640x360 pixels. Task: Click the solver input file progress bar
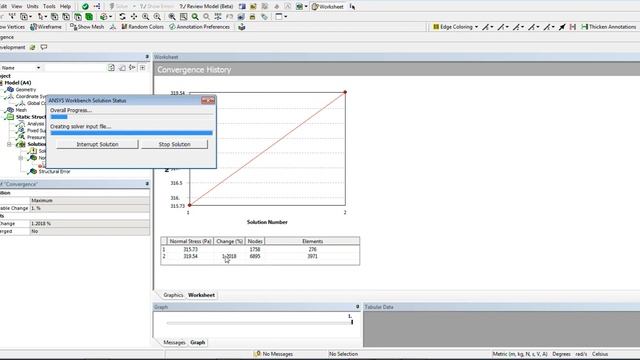[131, 133]
